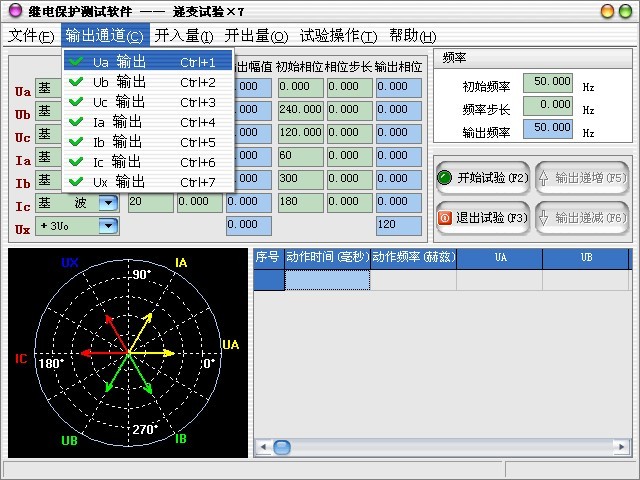Expand the Ux +3Uo dropdown arrow
The image size is (640, 480).
(108, 226)
